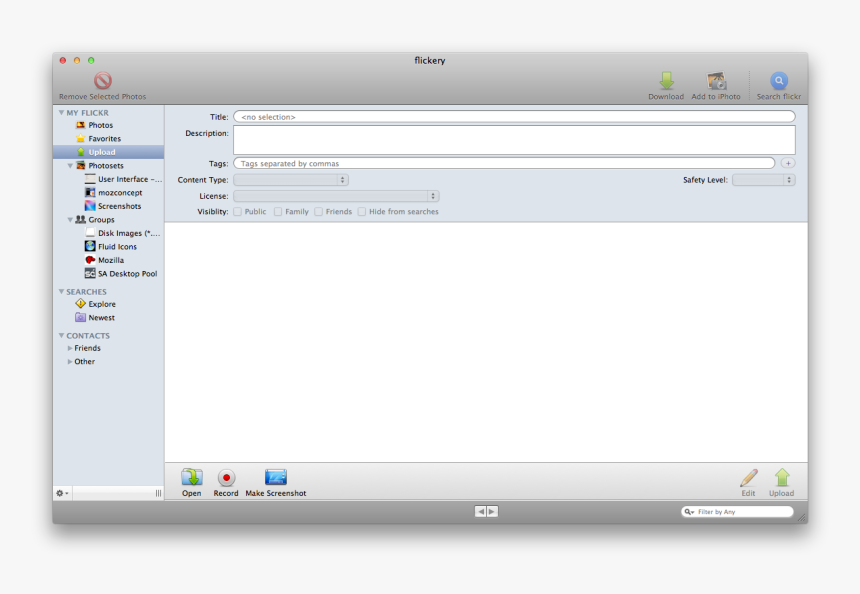The width and height of the screenshot is (860, 594).
Task: Click the Tags input field
Action: 504,163
